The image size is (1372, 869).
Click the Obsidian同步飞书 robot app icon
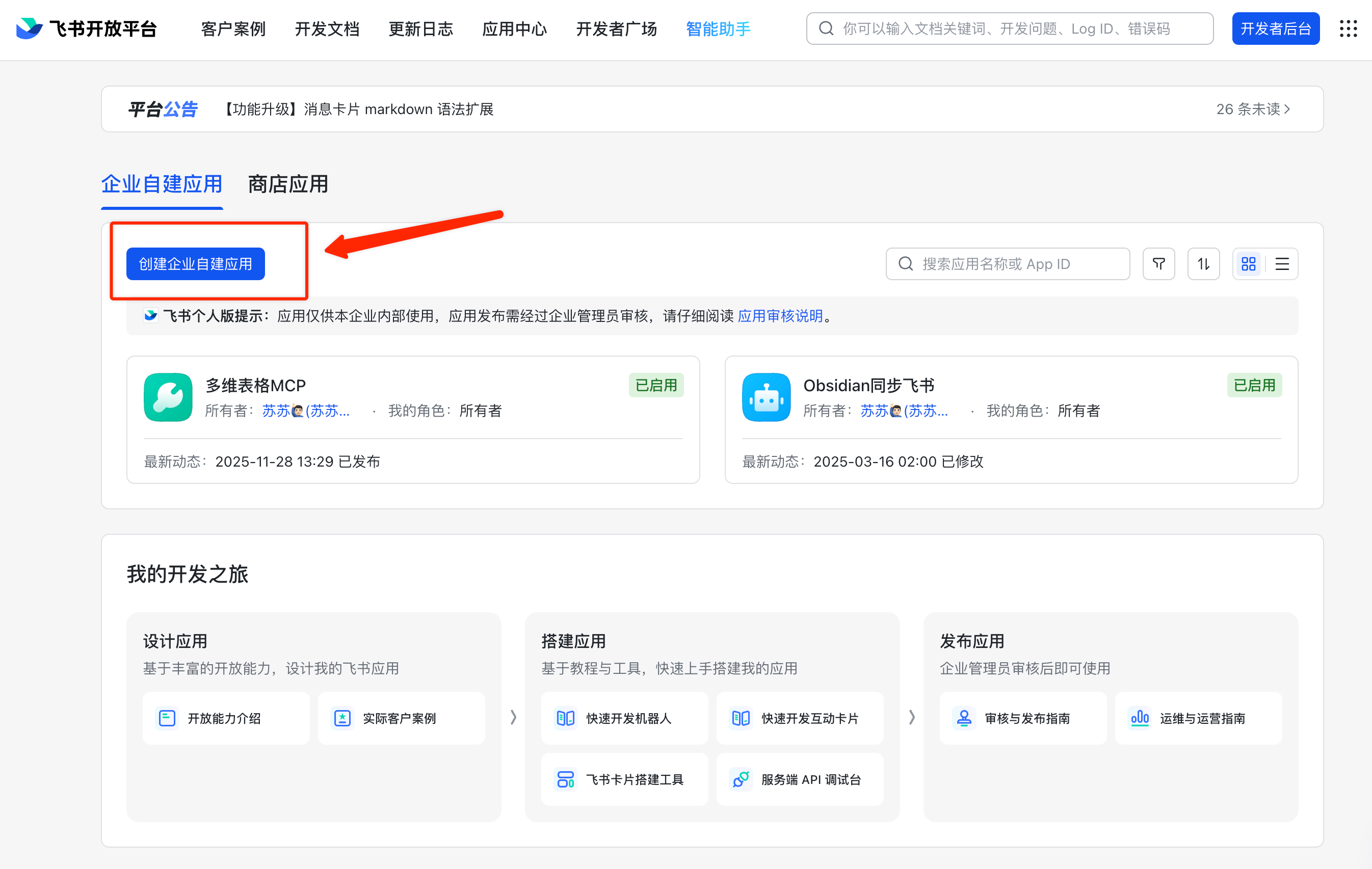coord(766,397)
